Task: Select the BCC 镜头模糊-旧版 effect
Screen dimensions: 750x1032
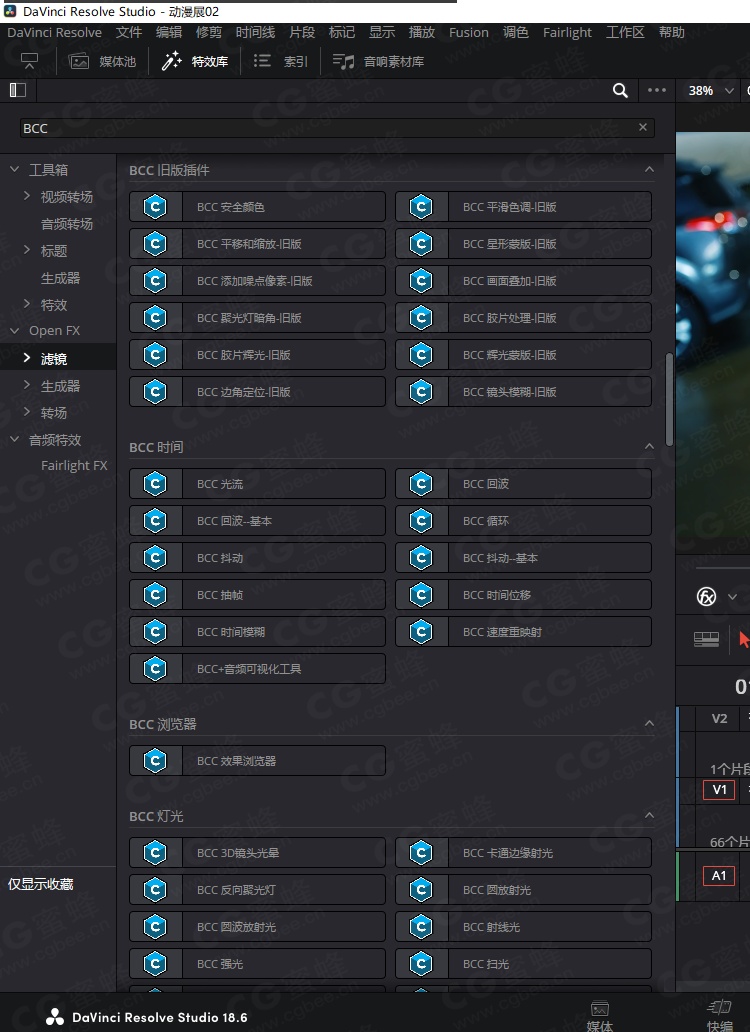Action: (523, 392)
